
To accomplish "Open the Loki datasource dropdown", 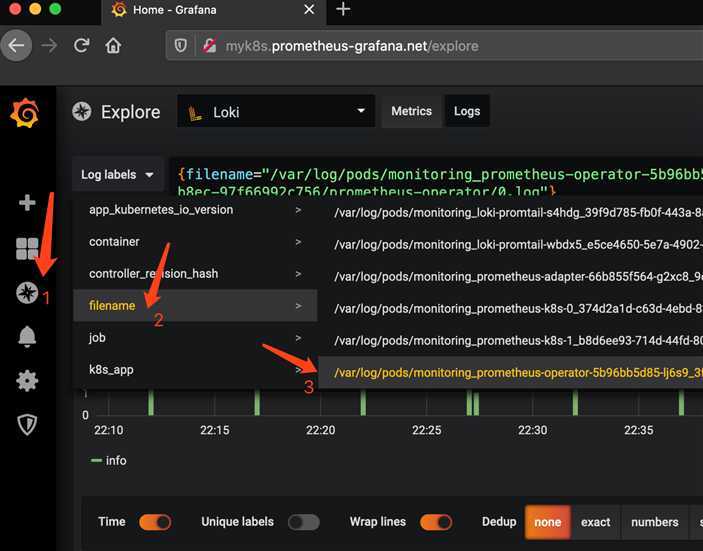I will (276, 111).
